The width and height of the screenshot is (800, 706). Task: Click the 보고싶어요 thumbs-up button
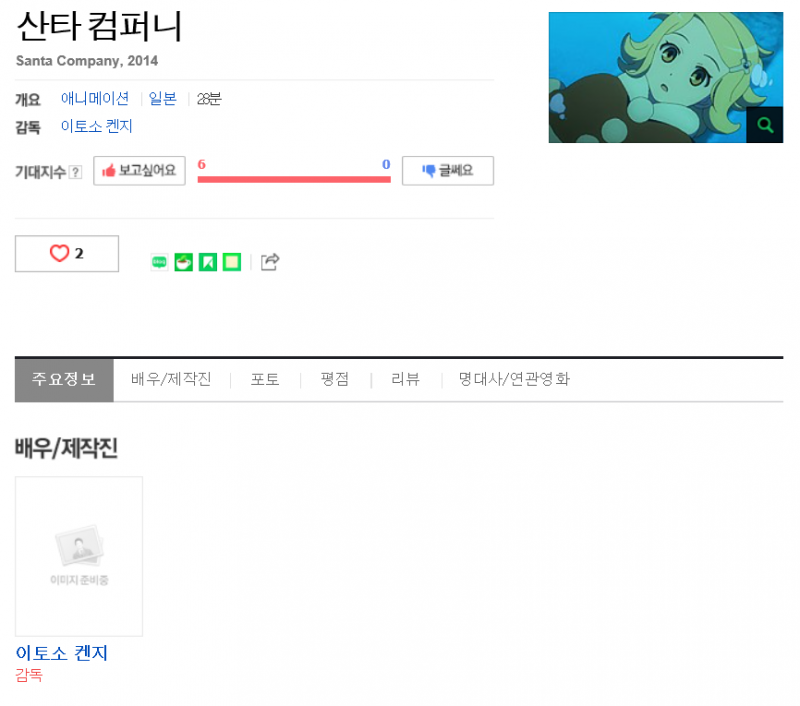pos(139,171)
